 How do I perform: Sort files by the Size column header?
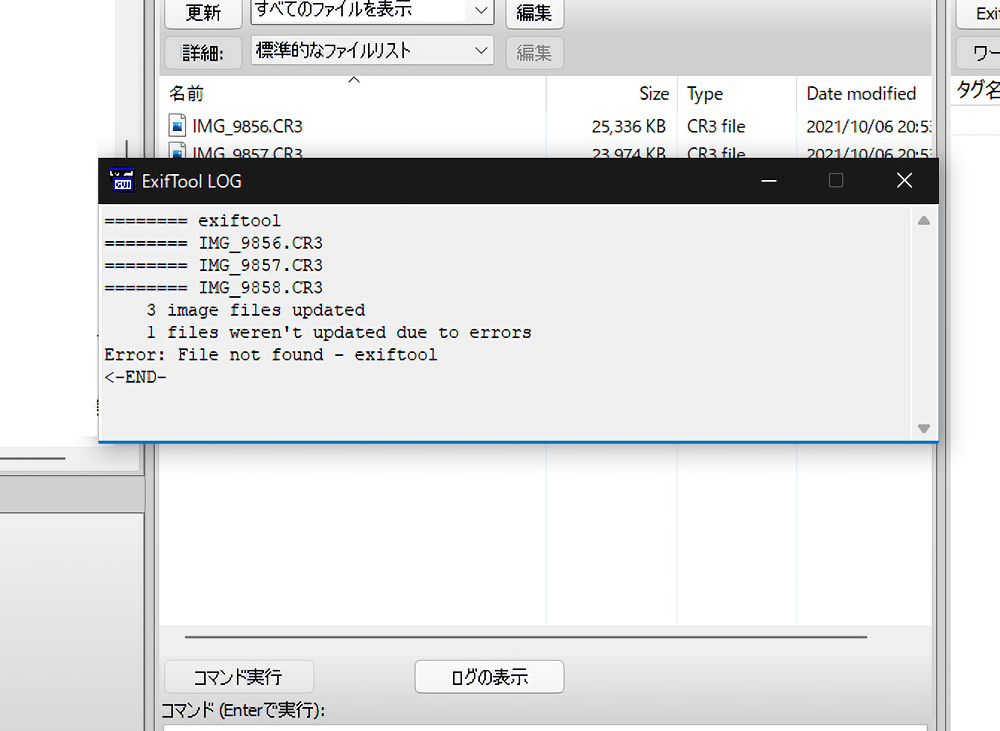(655, 93)
